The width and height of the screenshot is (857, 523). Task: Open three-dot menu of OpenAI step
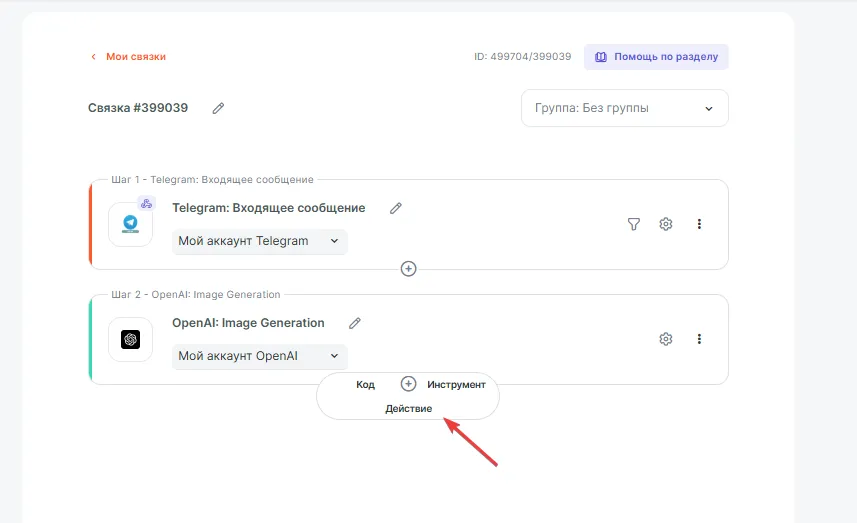[x=699, y=339]
